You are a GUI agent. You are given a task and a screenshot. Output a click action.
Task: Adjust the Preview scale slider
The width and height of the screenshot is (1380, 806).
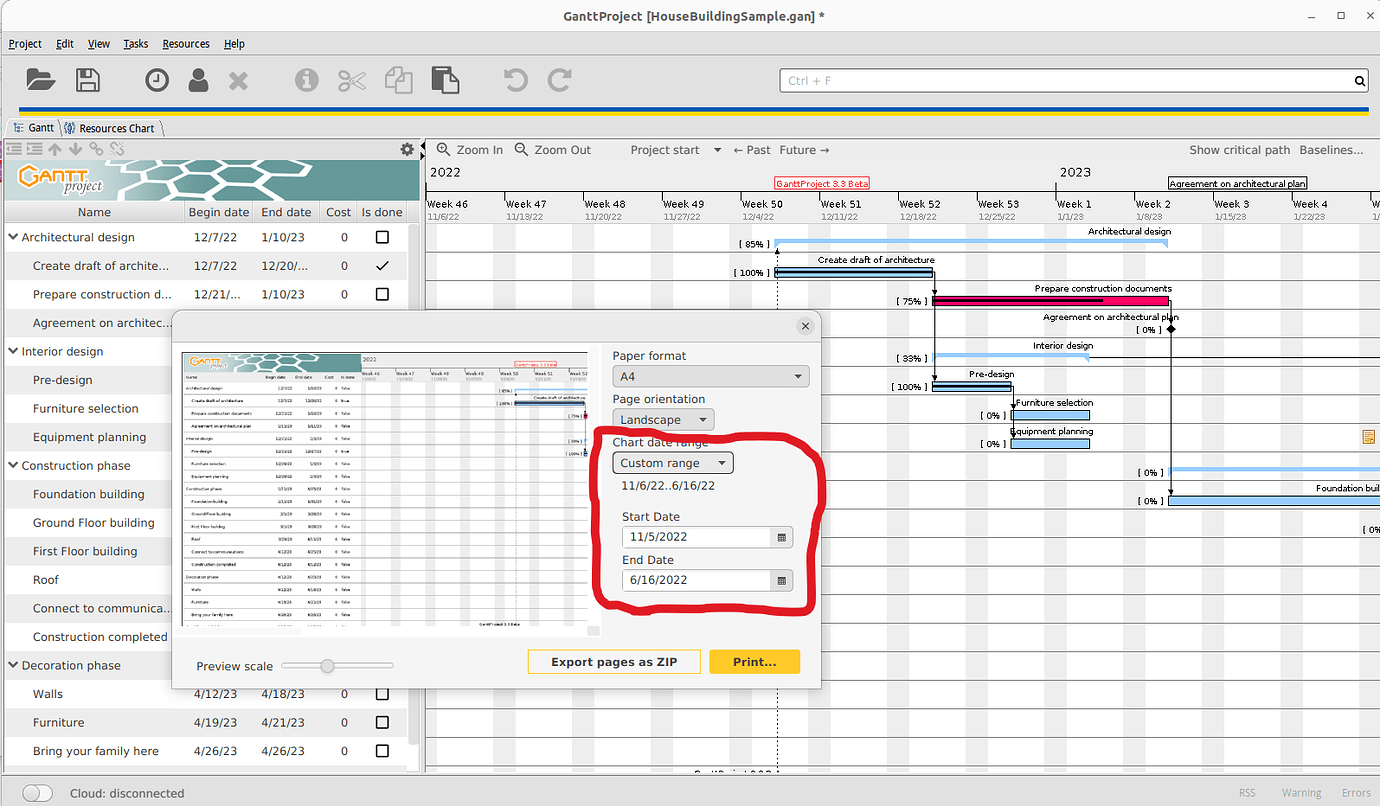tap(328, 665)
